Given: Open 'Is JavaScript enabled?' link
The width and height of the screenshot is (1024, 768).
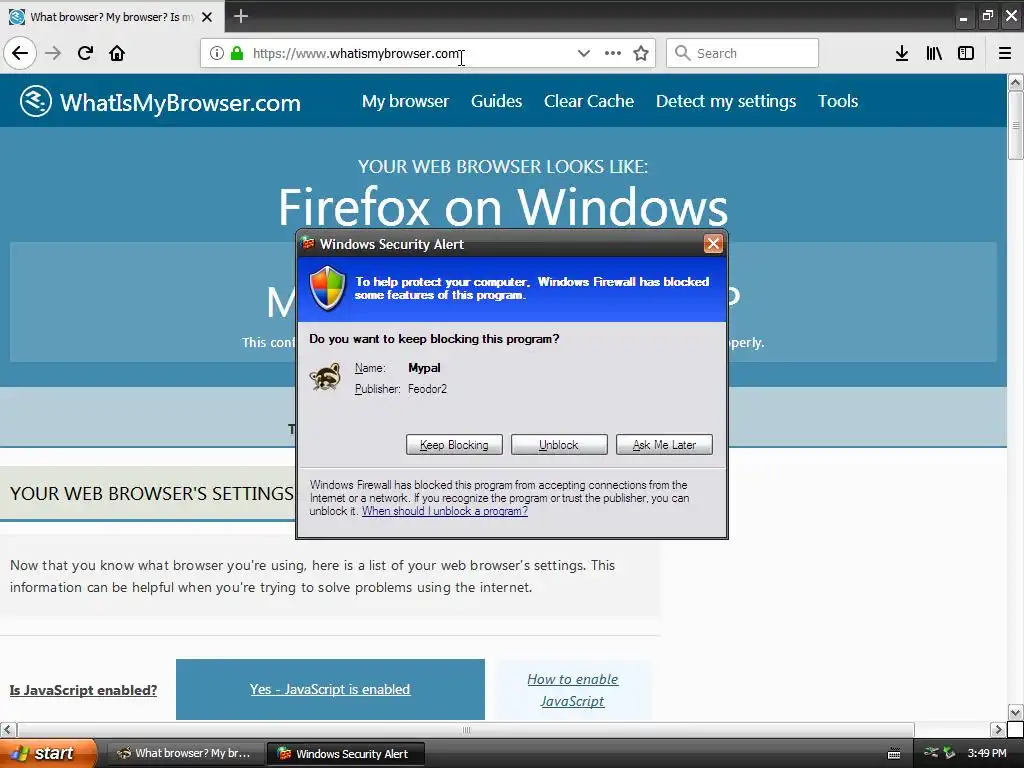Looking at the screenshot, I should click(84, 690).
